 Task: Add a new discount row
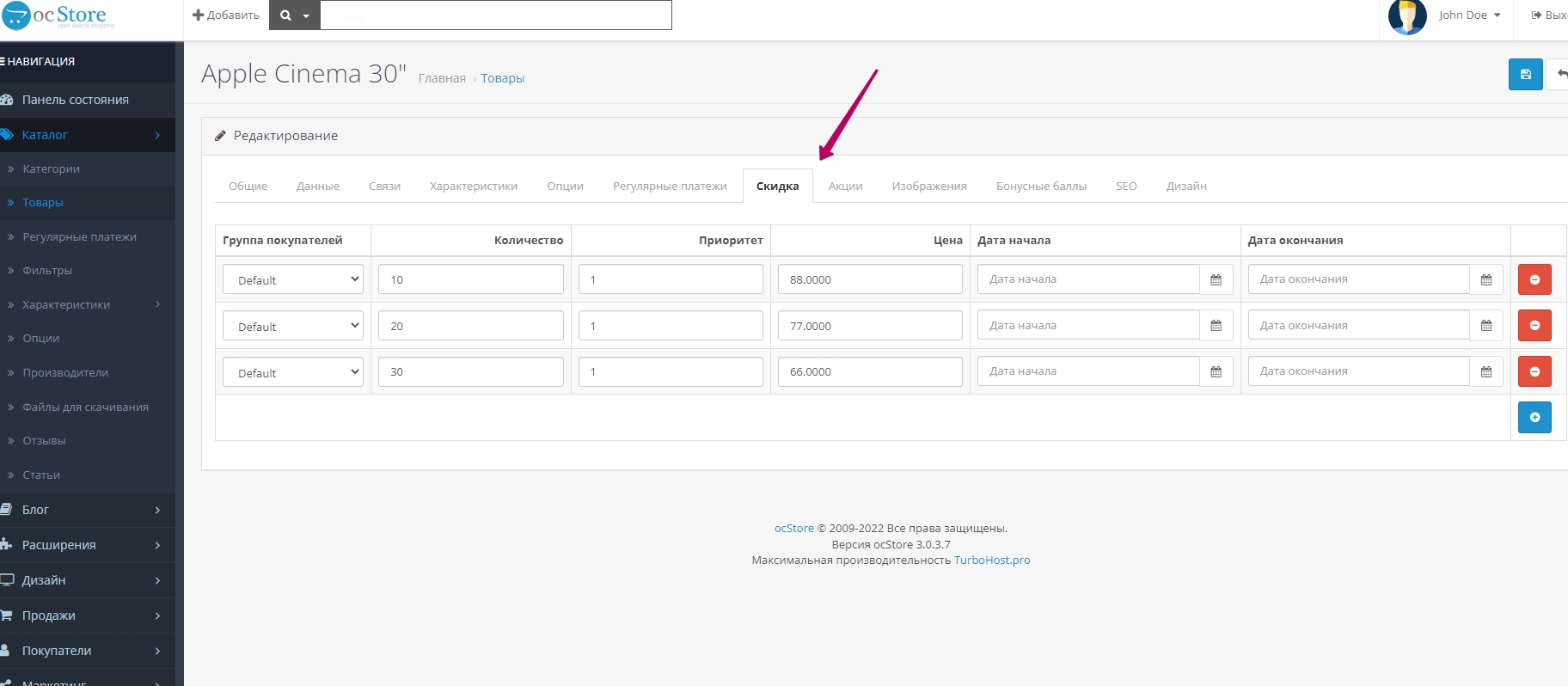1534,418
